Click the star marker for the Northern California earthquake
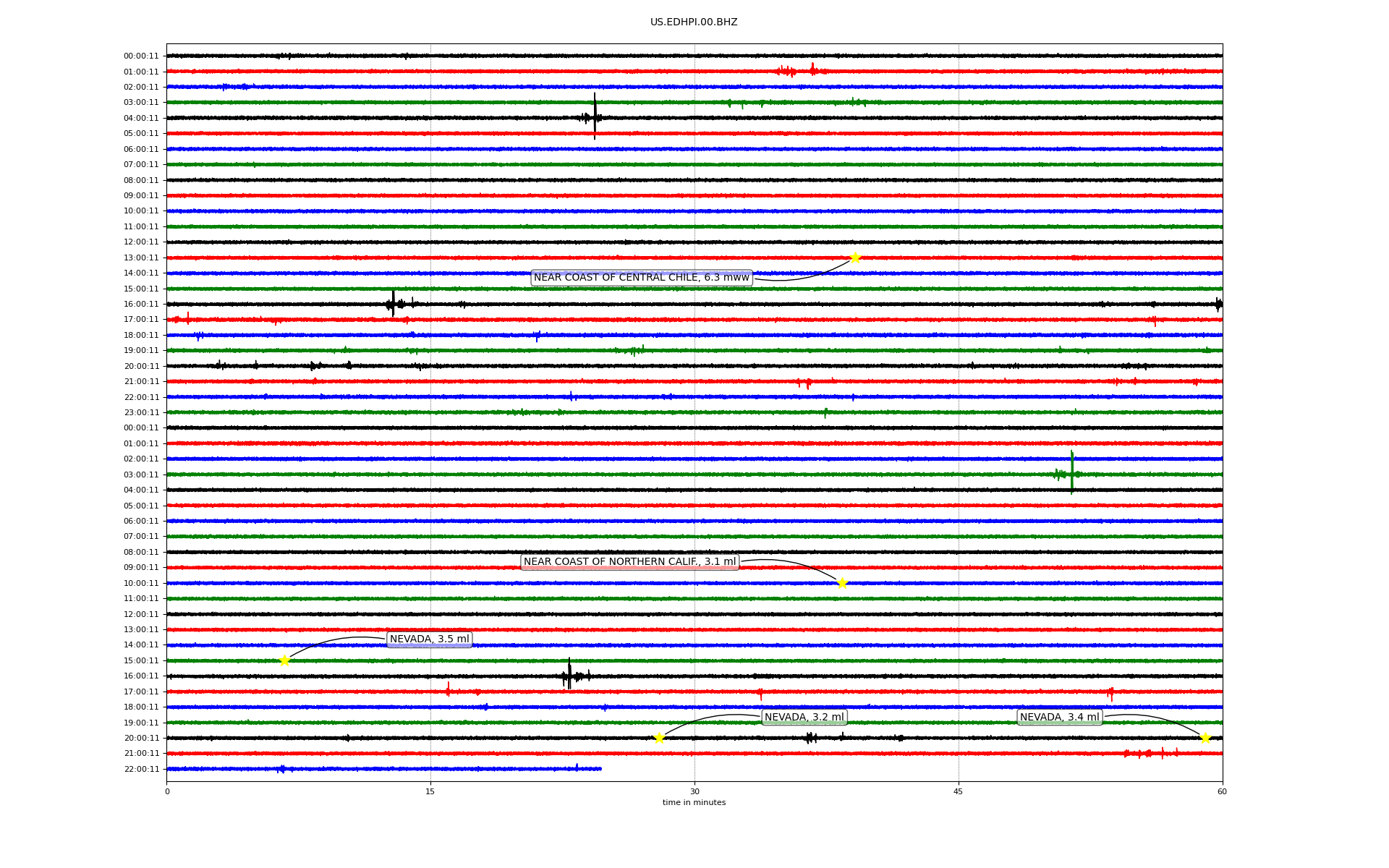Image resolution: width=1389 pixels, height=868 pixels. pyautogui.click(x=842, y=583)
